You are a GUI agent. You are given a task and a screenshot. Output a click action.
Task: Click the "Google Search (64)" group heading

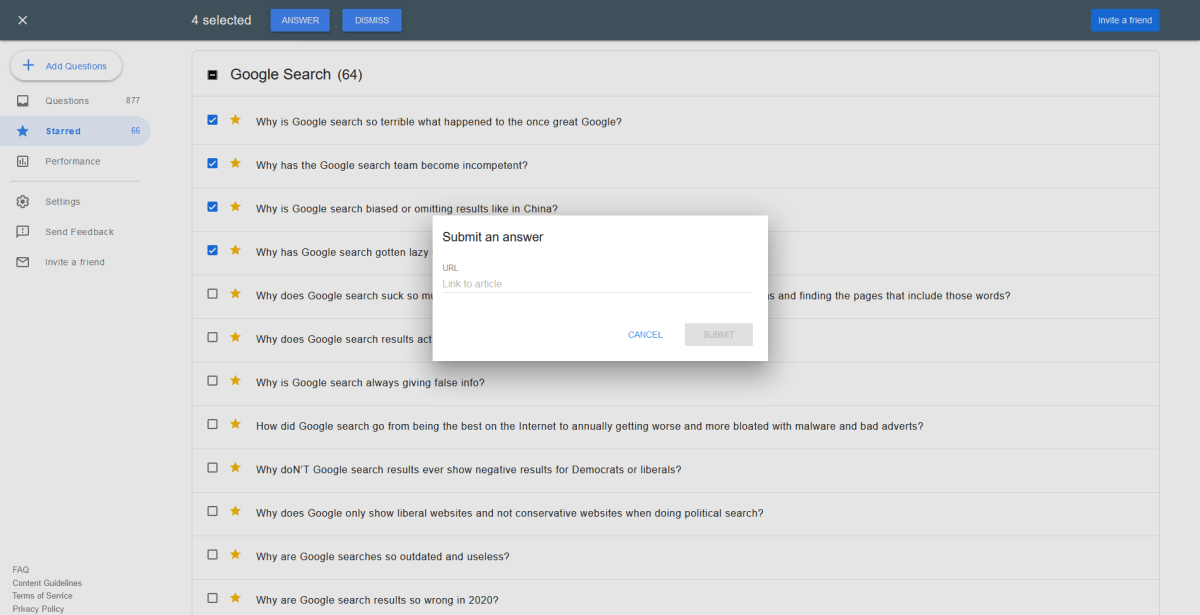[x=296, y=75]
